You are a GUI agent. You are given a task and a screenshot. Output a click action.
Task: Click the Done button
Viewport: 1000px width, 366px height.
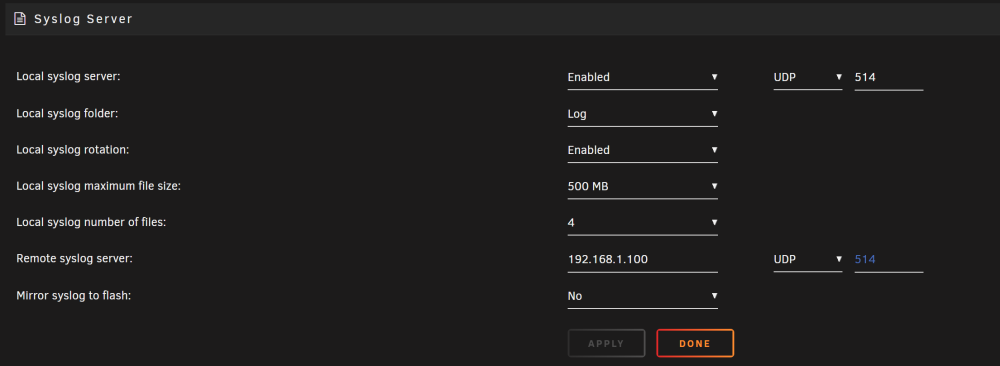[695, 343]
